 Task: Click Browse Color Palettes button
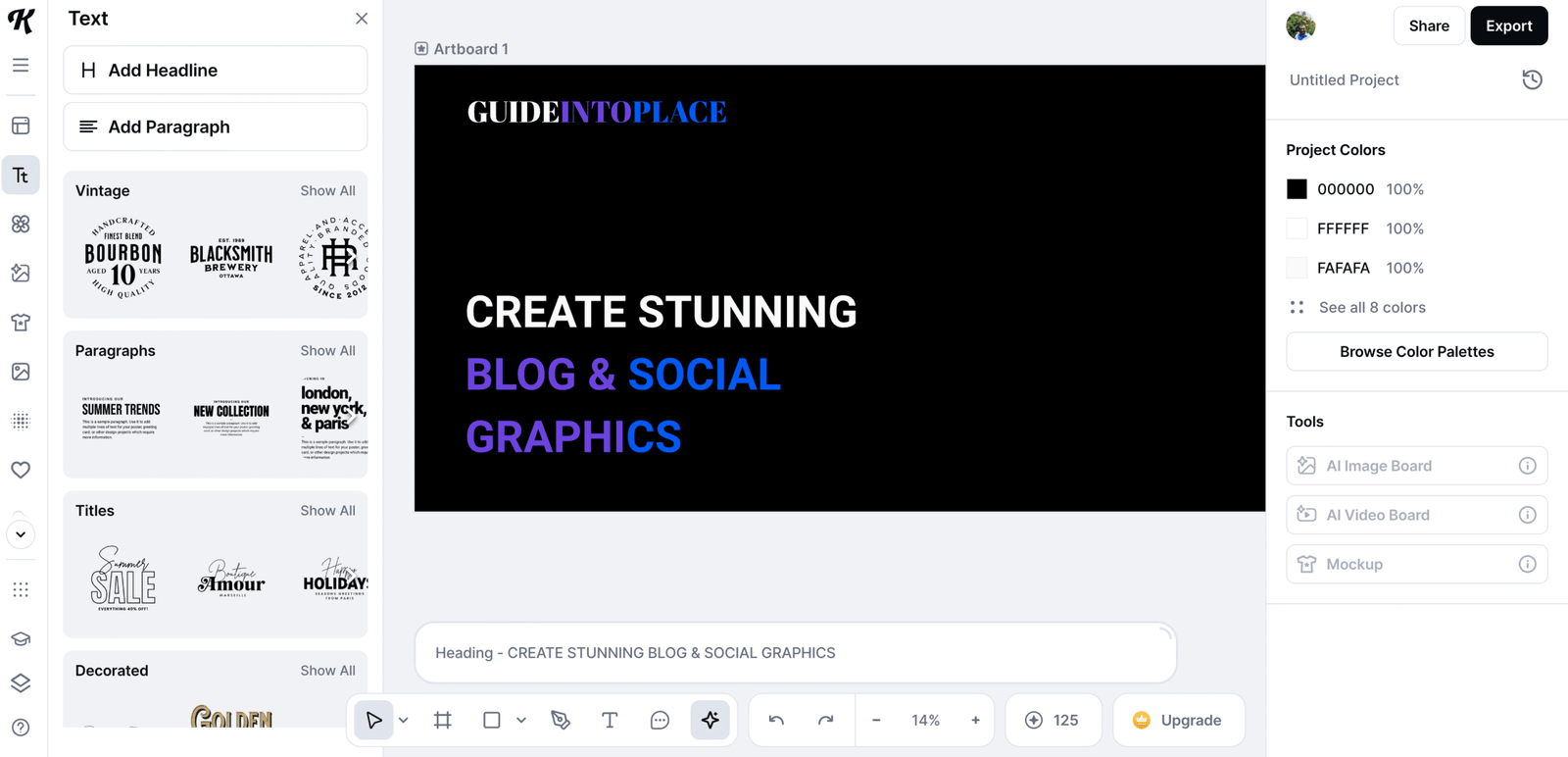click(1417, 352)
